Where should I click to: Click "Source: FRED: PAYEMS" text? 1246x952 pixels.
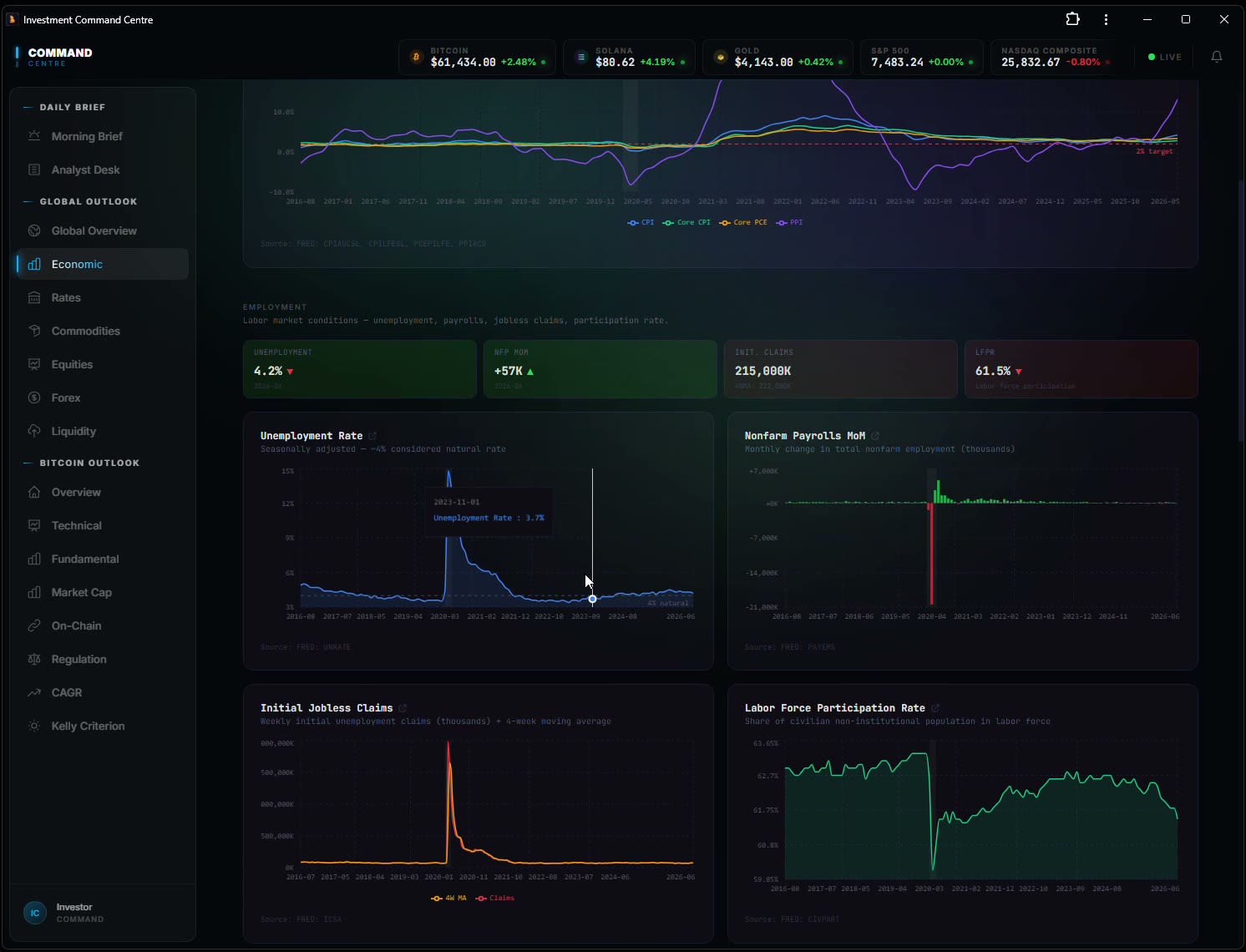pyautogui.click(x=790, y=647)
